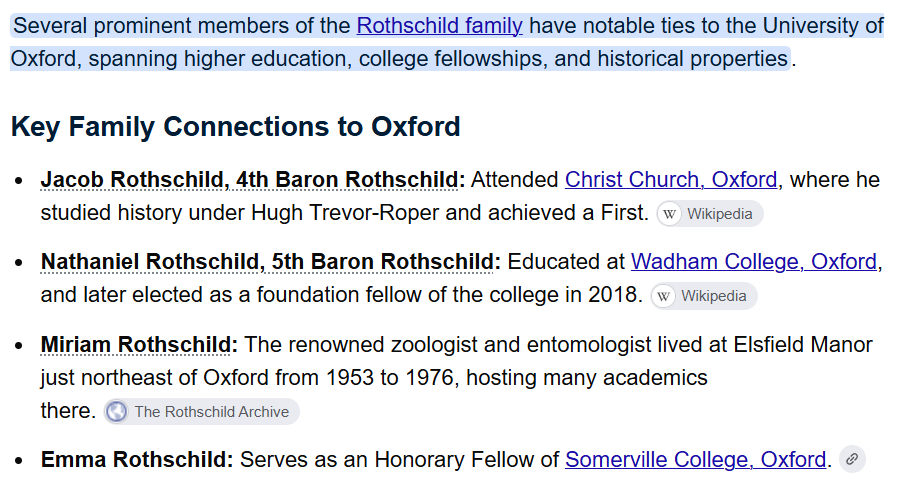Open the Somerville College, Oxford link

click(695, 460)
